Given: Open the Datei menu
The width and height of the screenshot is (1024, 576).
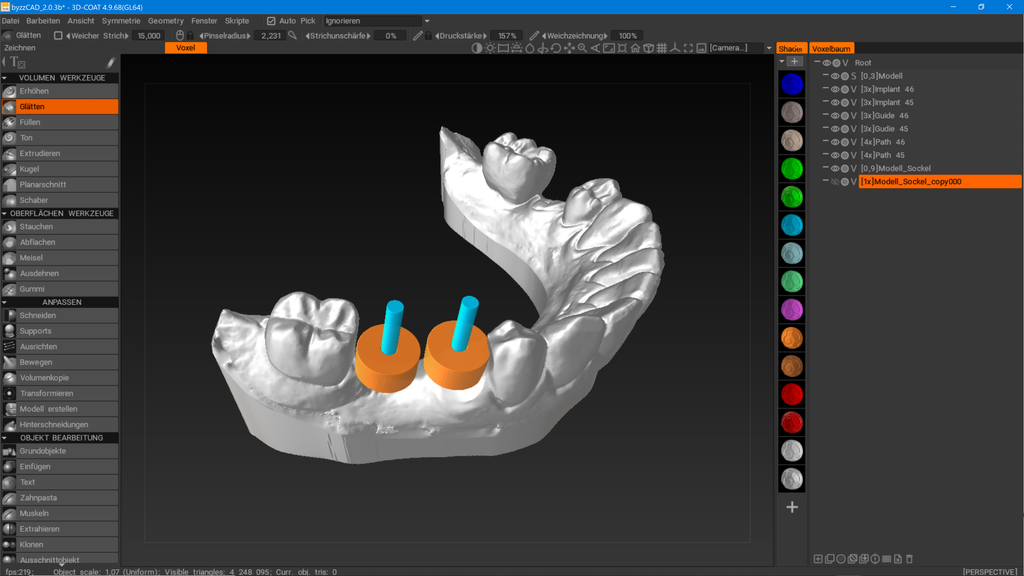Looking at the screenshot, I should click(10, 21).
